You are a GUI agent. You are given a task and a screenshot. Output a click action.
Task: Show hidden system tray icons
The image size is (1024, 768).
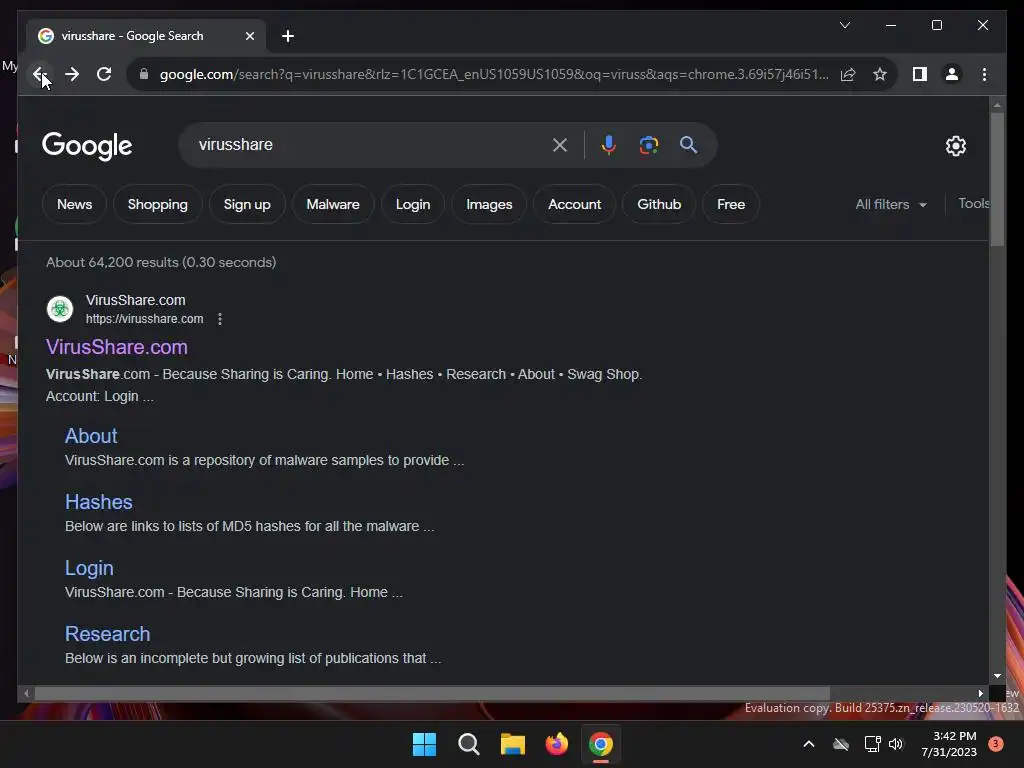(808, 744)
